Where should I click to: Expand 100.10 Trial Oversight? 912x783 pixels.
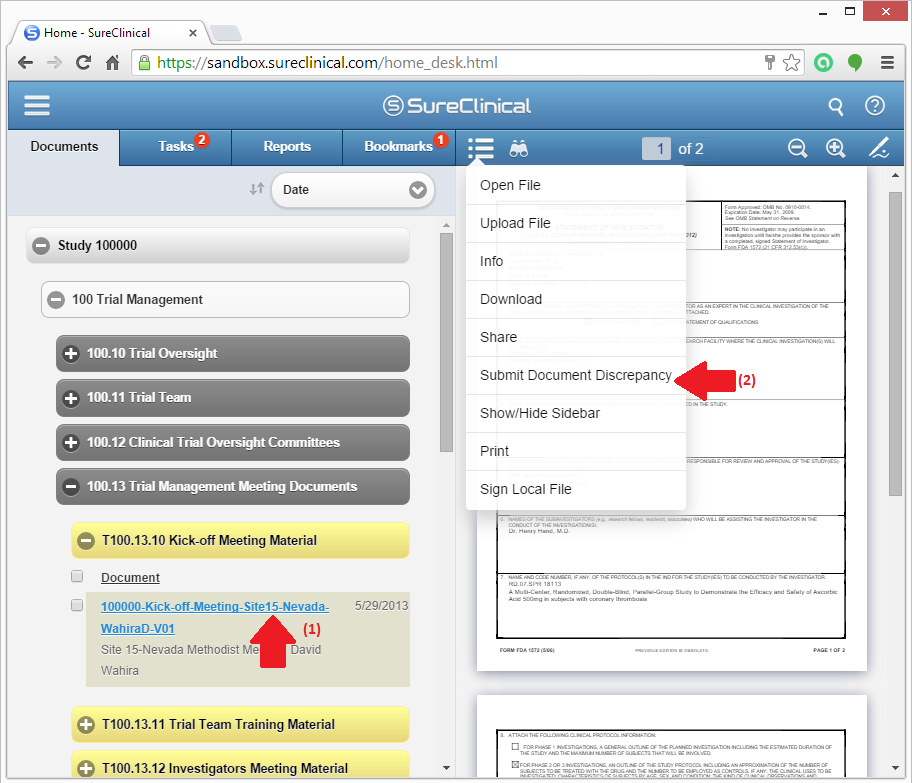(71, 354)
